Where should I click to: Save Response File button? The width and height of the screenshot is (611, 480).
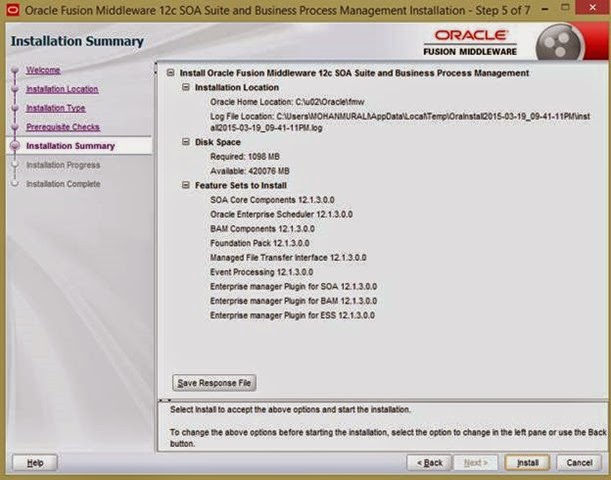pyautogui.click(x=214, y=383)
